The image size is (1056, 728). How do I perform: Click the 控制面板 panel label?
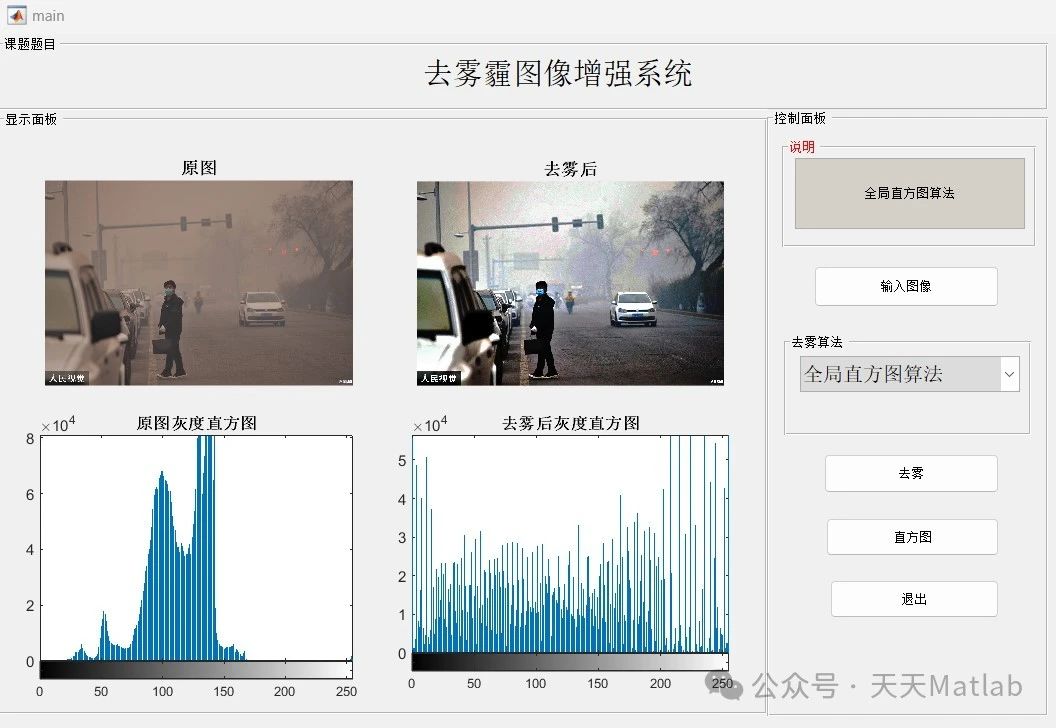[x=799, y=119]
